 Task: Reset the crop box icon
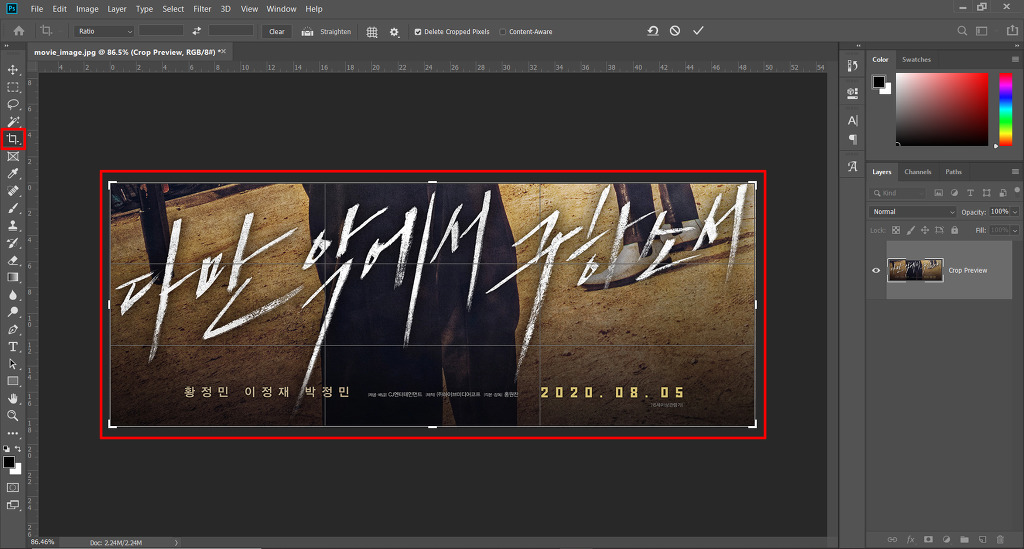coord(652,31)
